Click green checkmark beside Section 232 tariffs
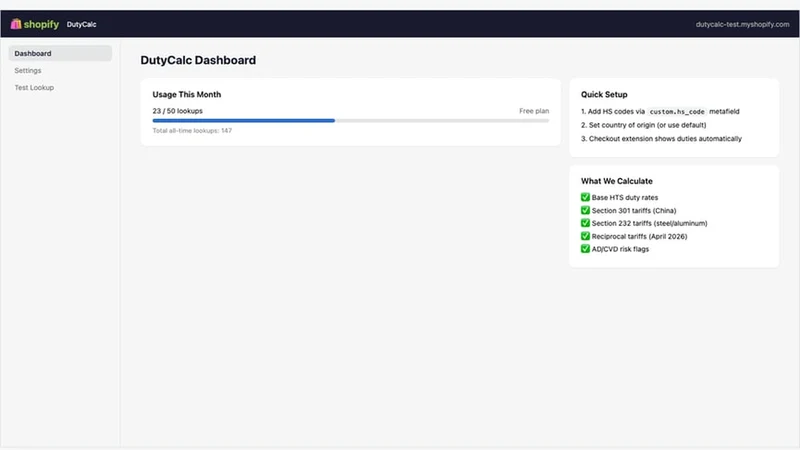The width and height of the screenshot is (800, 450). point(585,223)
